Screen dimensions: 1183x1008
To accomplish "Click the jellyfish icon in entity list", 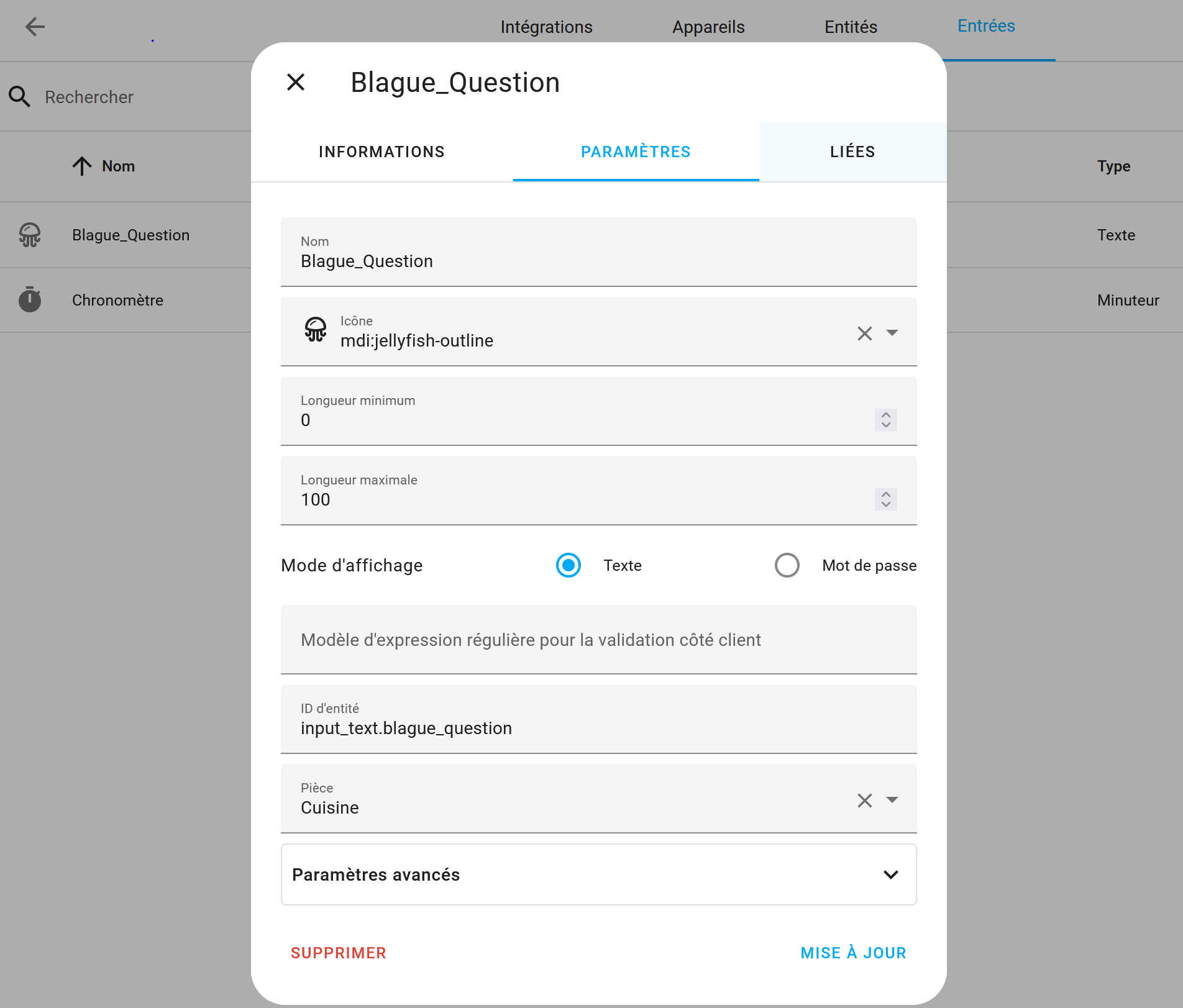I will (30, 235).
